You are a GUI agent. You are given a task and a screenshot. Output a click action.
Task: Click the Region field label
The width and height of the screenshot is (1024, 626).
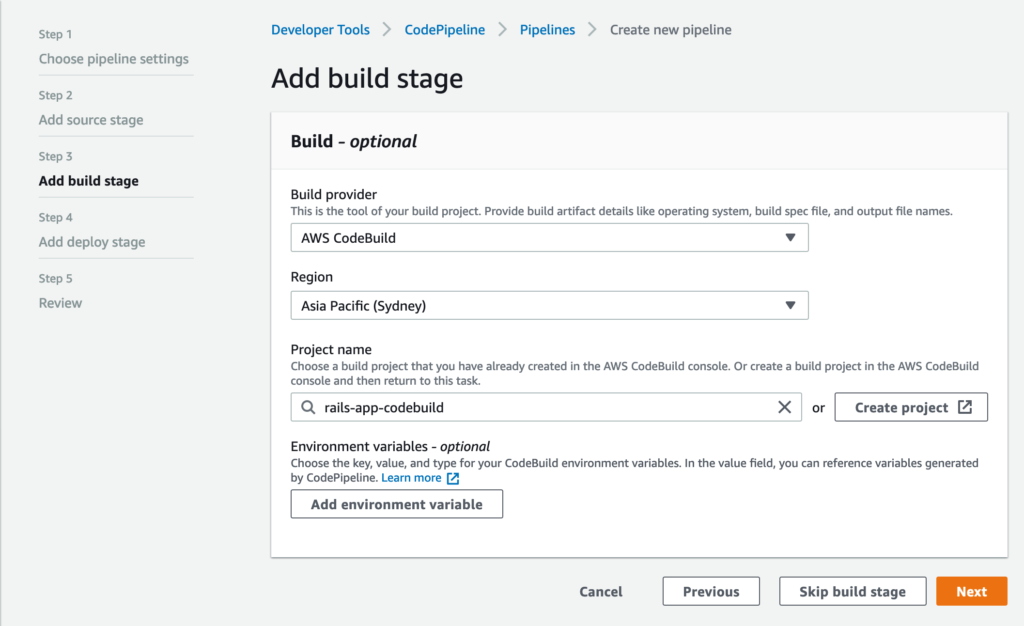coord(312,277)
